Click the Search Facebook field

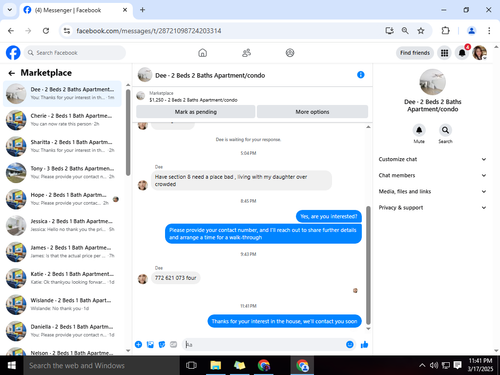75,53
